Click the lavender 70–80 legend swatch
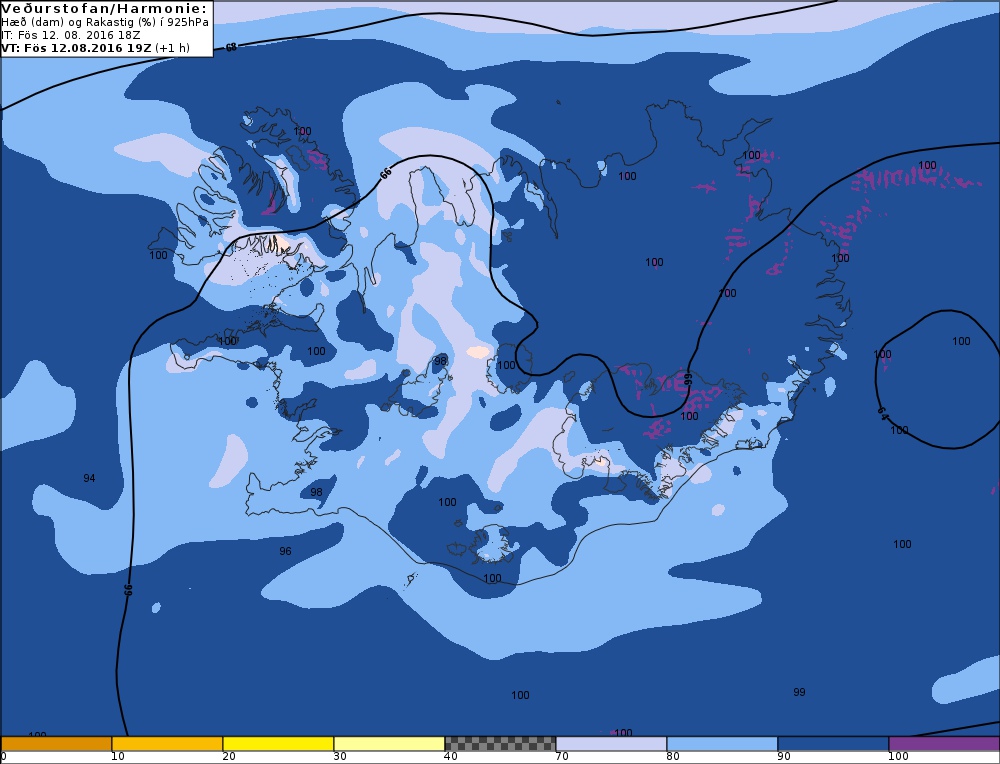 tap(611, 744)
